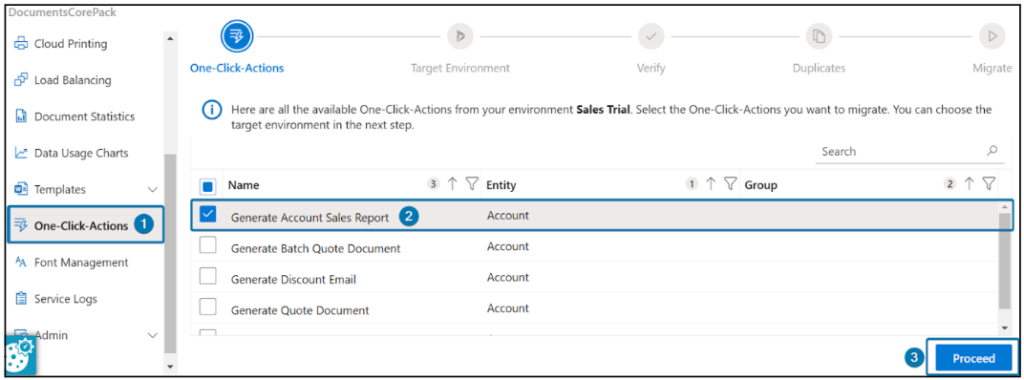Viewport: 1024px width, 380px height.
Task: Click Account entity in Batch Quote row
Action: click(x=507, y=246)
